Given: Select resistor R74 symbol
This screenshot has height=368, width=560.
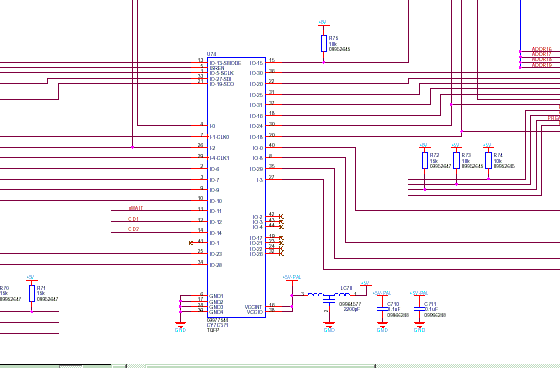Looking at the screenshot, I should pyautogui.click(x=488, y=160).
